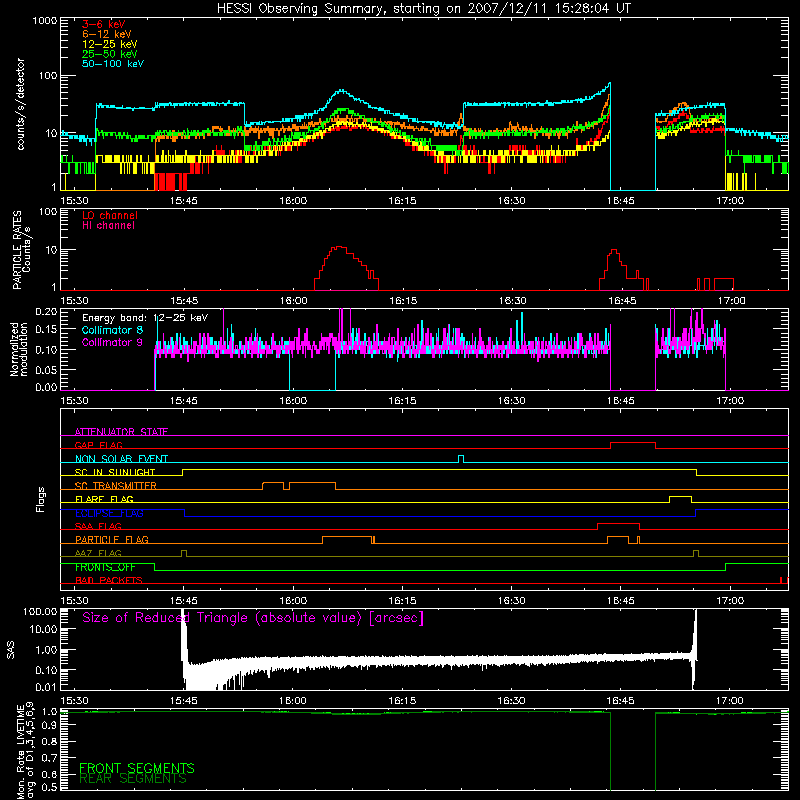Screen dimensions: 800x800
Task: Click the 17:00 tick label under flags panel
Action: pyautogui.click(x=730, y=601)
